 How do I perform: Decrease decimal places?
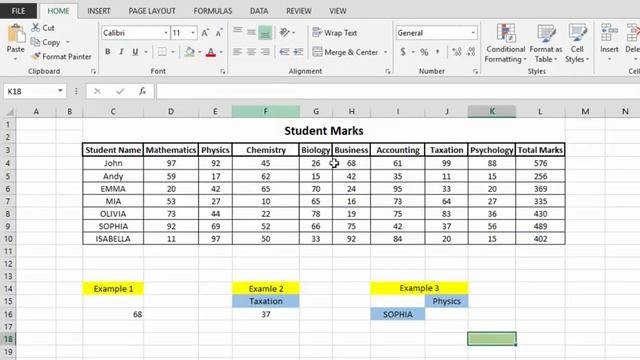pyautogui.click(x=471, y=52)
